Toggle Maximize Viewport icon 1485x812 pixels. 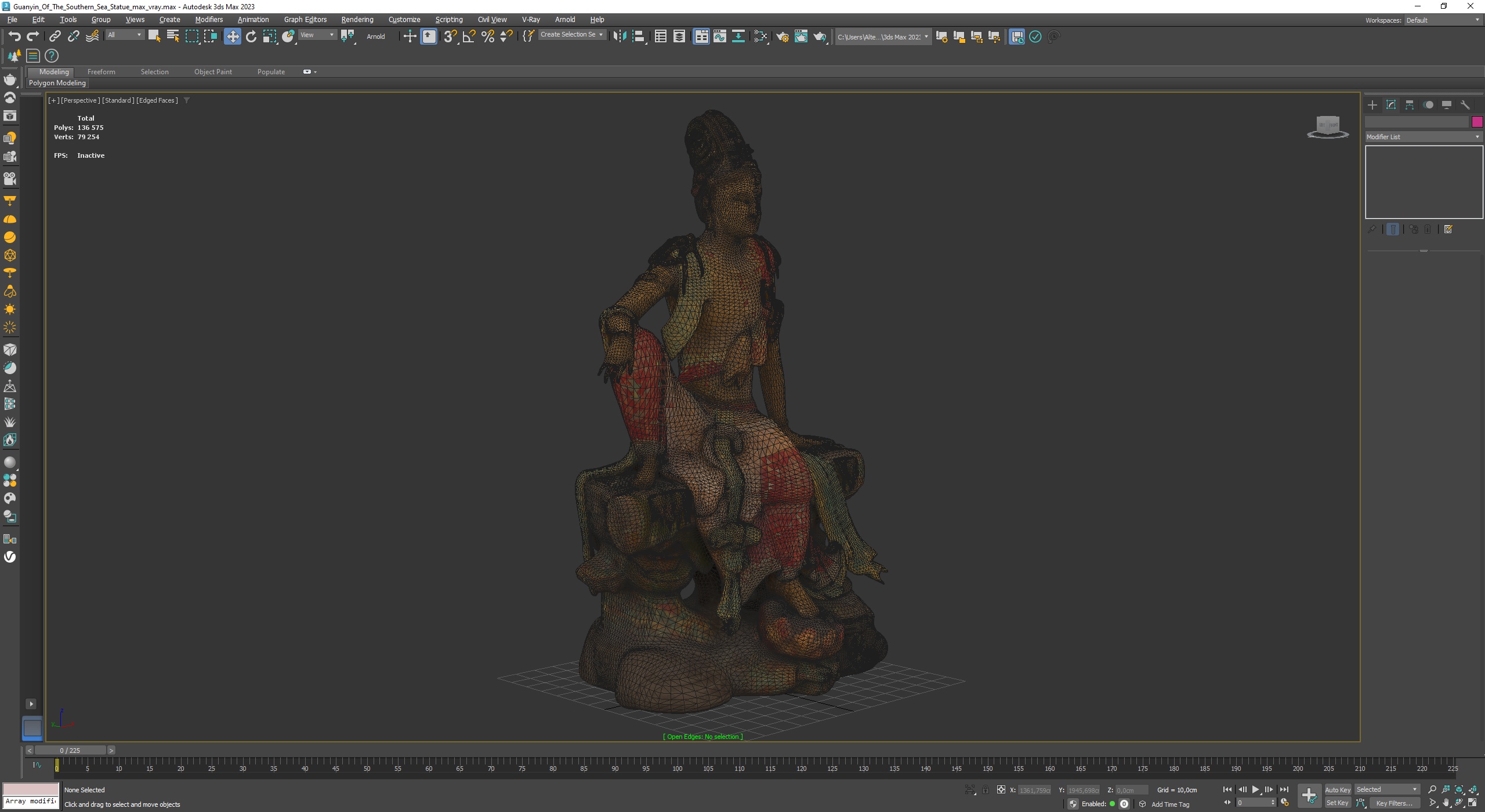pos(1472,803)
